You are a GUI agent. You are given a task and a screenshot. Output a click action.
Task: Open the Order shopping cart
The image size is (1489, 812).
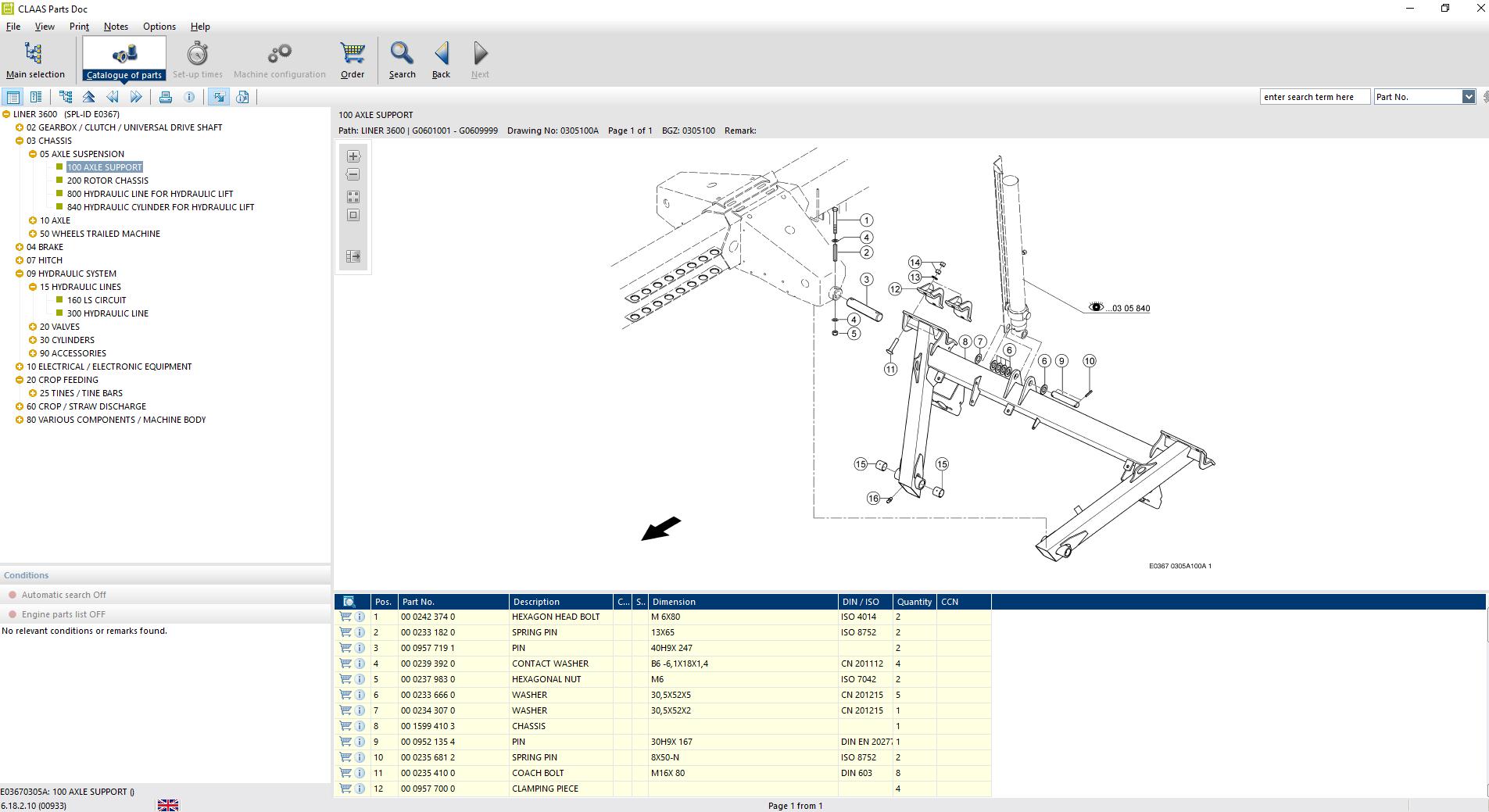353,60
